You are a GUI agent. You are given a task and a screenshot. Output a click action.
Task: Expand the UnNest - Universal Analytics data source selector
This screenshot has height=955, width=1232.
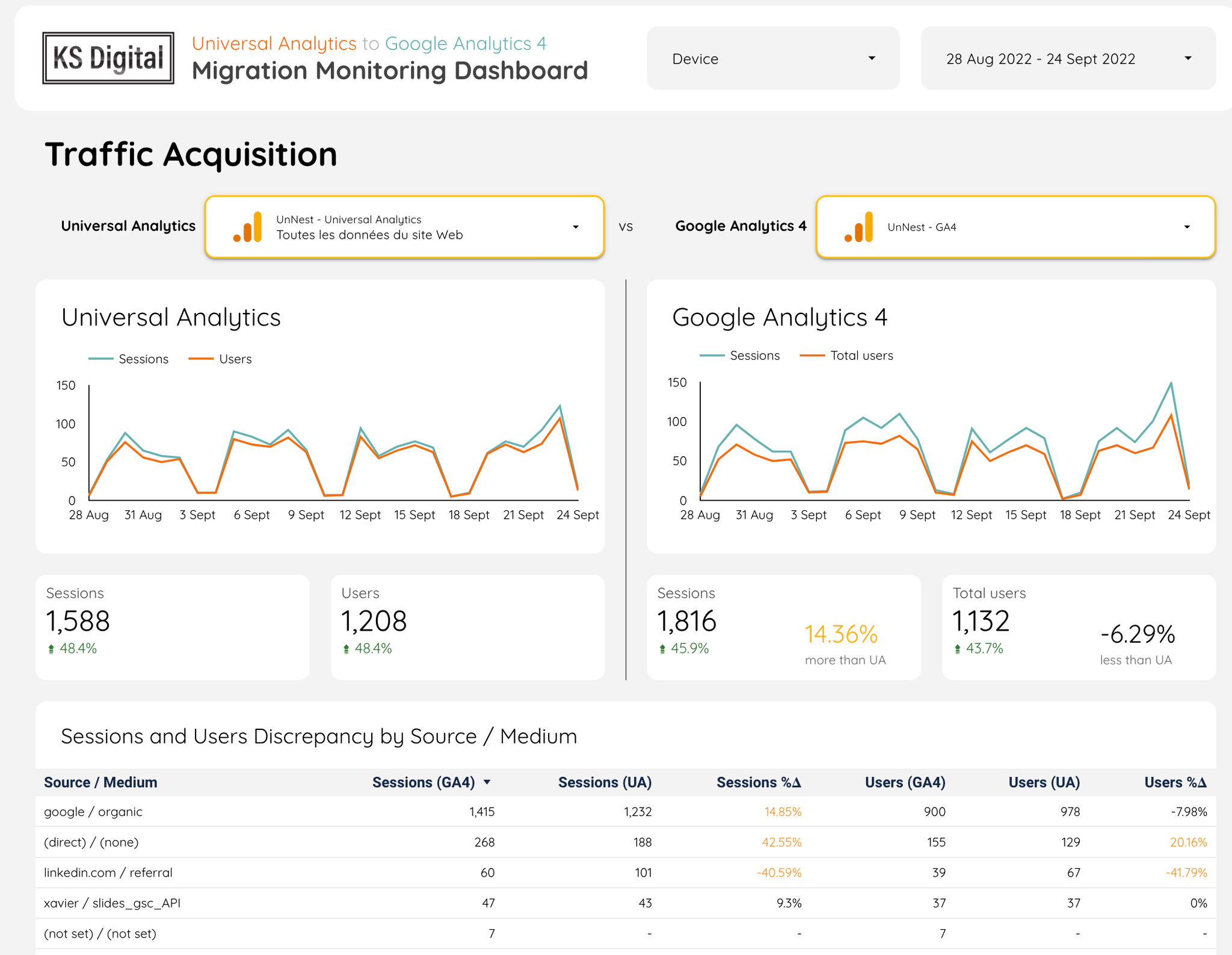(x=404, y=227)
